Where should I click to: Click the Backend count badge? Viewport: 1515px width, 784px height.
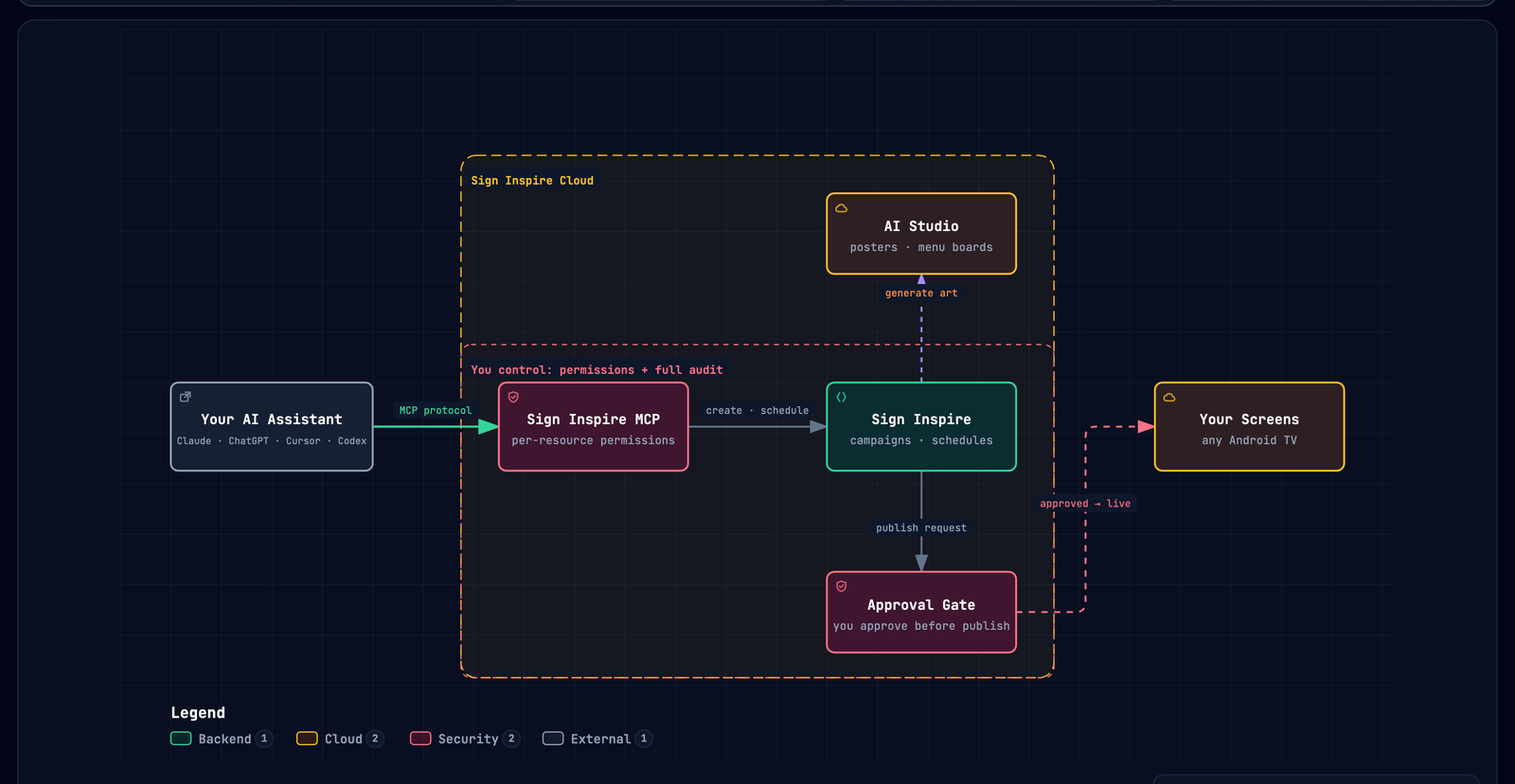[264, 739]
